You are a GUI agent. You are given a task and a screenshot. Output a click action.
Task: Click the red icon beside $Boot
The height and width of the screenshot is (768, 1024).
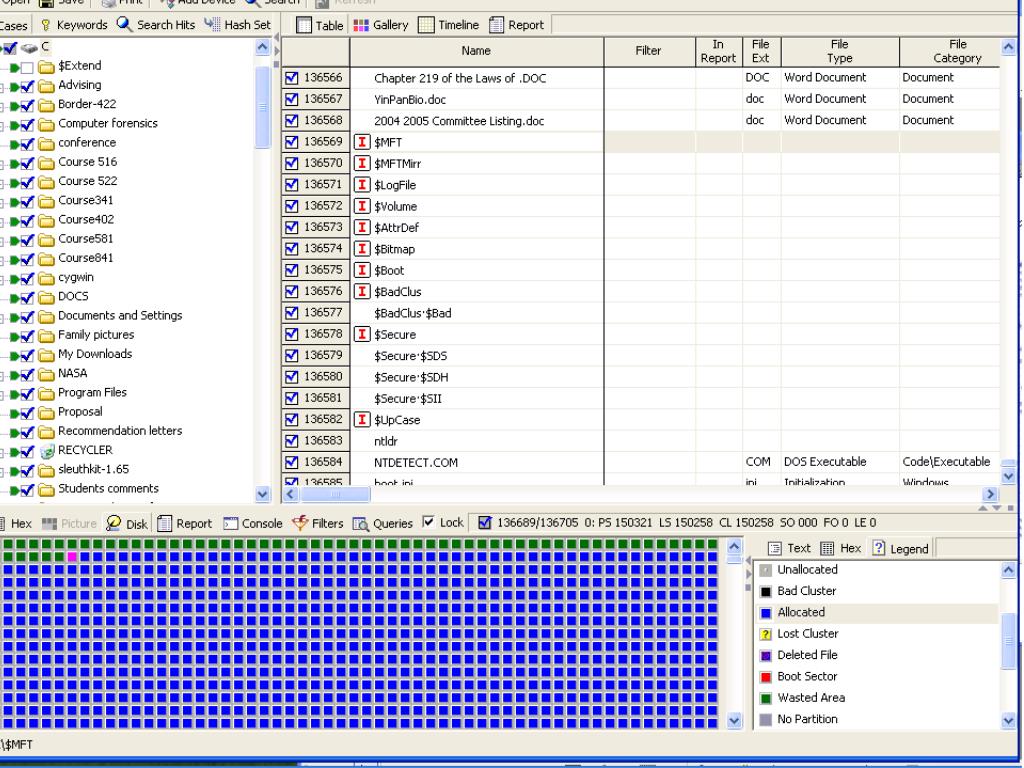click(362, 270)
